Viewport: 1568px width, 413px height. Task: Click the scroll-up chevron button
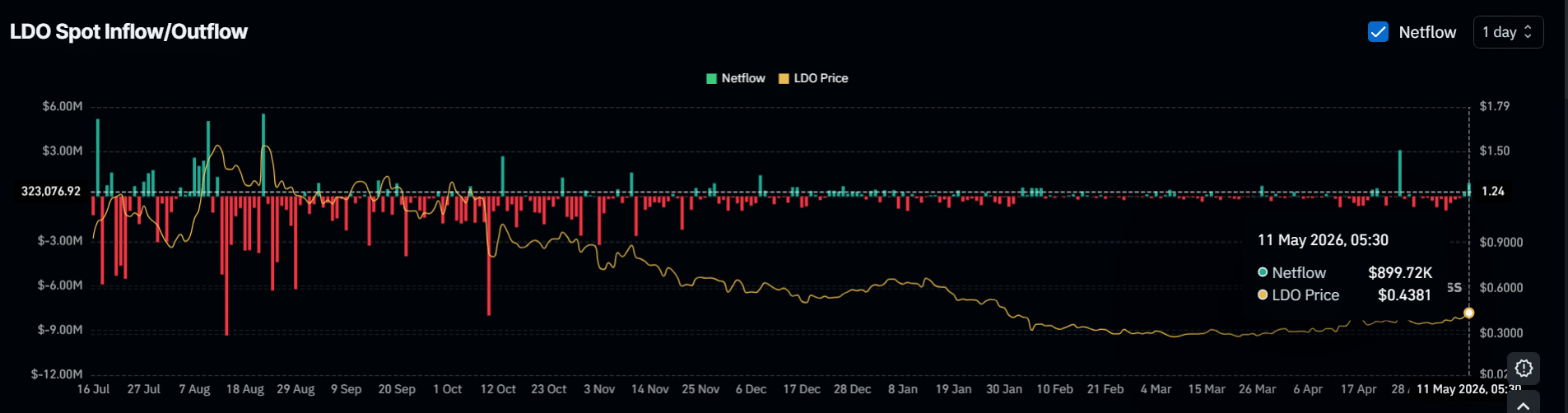1524,405
